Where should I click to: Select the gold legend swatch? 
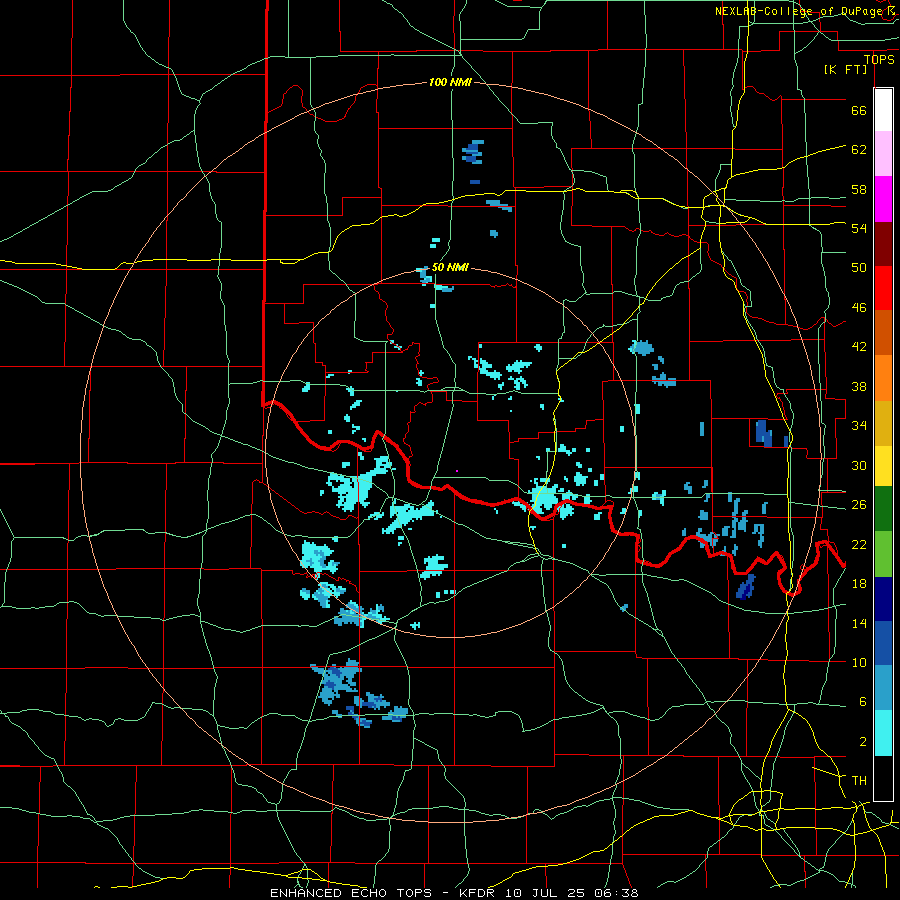click(x=883, y=423)
